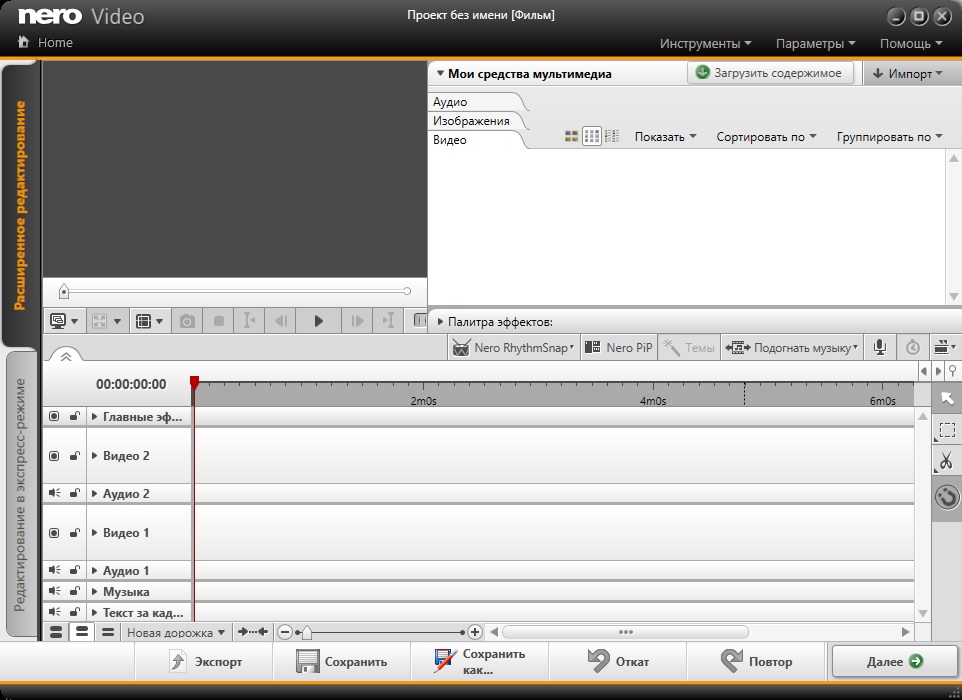Click the marker pin icon above timeline
Viewport: 962px width, 700px height.
(x=952, y=371)
